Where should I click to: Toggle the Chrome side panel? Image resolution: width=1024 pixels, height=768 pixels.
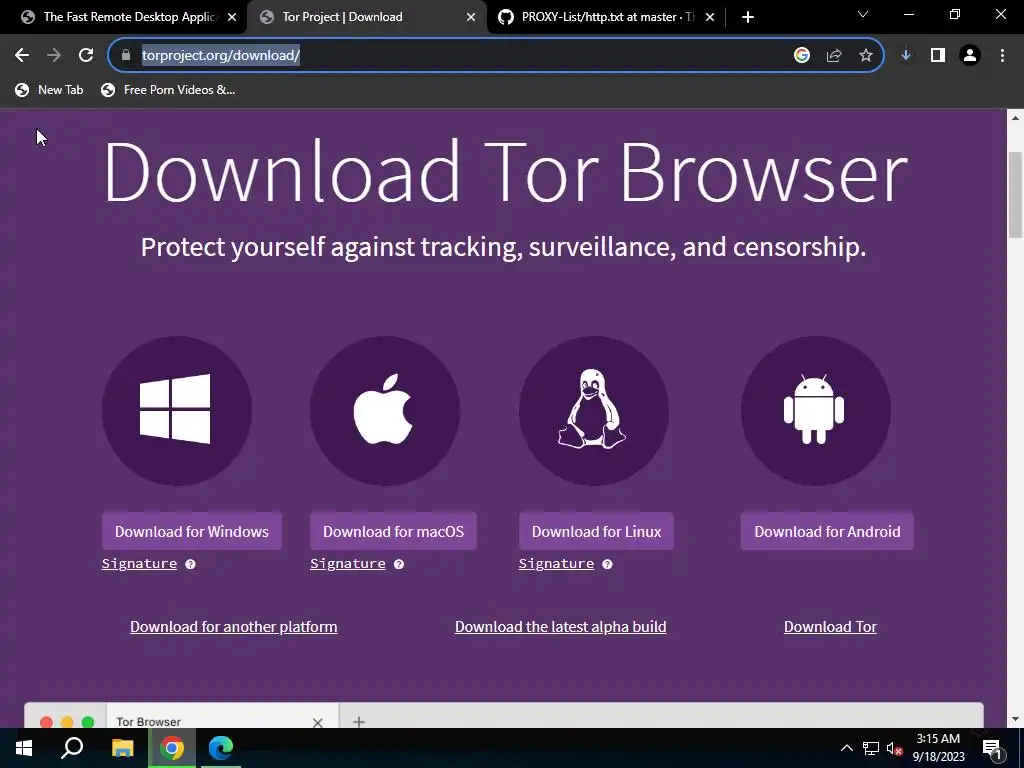938,56
